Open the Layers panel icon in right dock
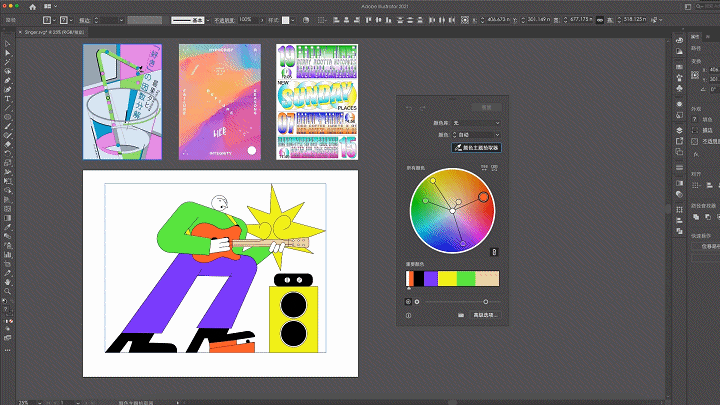This screenshot has width=720, height=405. pyautogui.click(x=680, y=130)
